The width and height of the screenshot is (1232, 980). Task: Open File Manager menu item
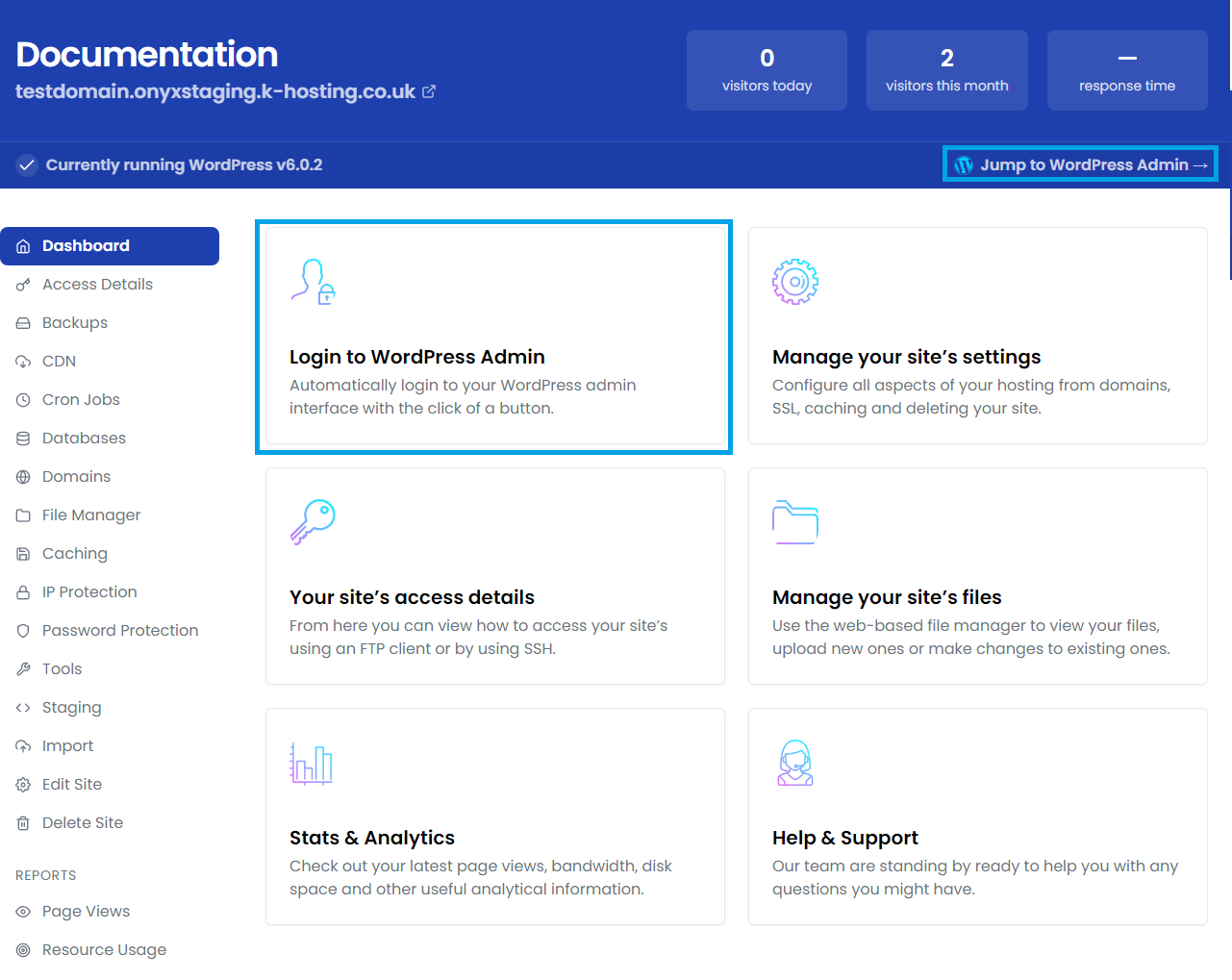click(x=110, y=515)
